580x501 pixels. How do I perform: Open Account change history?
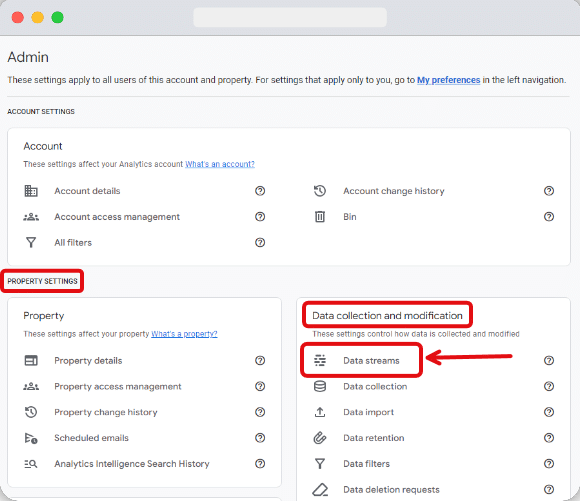(x=394, y=191)
